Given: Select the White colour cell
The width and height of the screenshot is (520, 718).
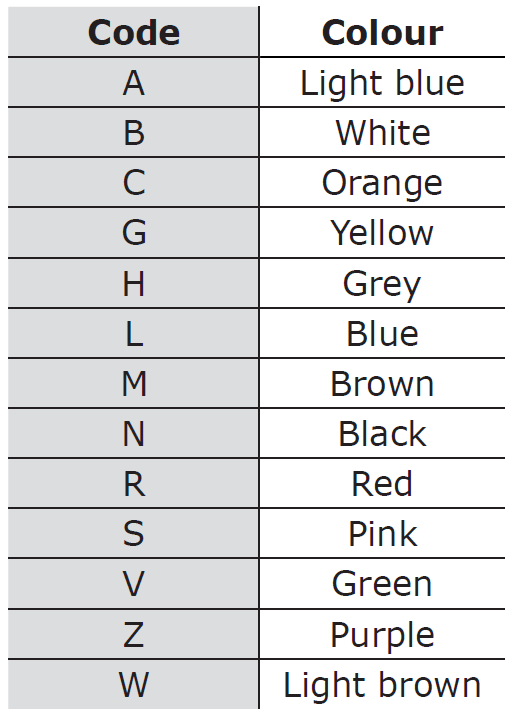Looking at the screenshot, I should [x=382, y=133].
